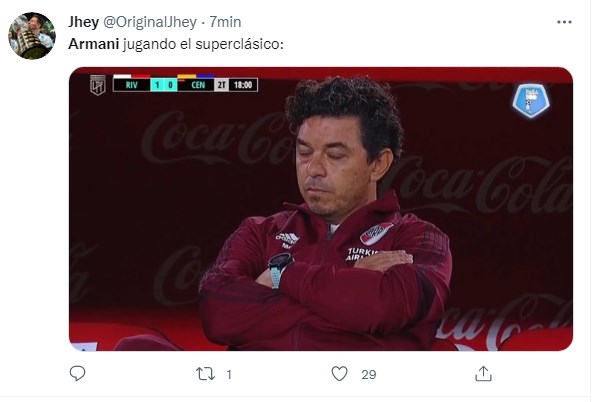Viewport: 600px width, 402px height.
Task: Click the retweet count of 1
Action: click(x=229, y=374)
